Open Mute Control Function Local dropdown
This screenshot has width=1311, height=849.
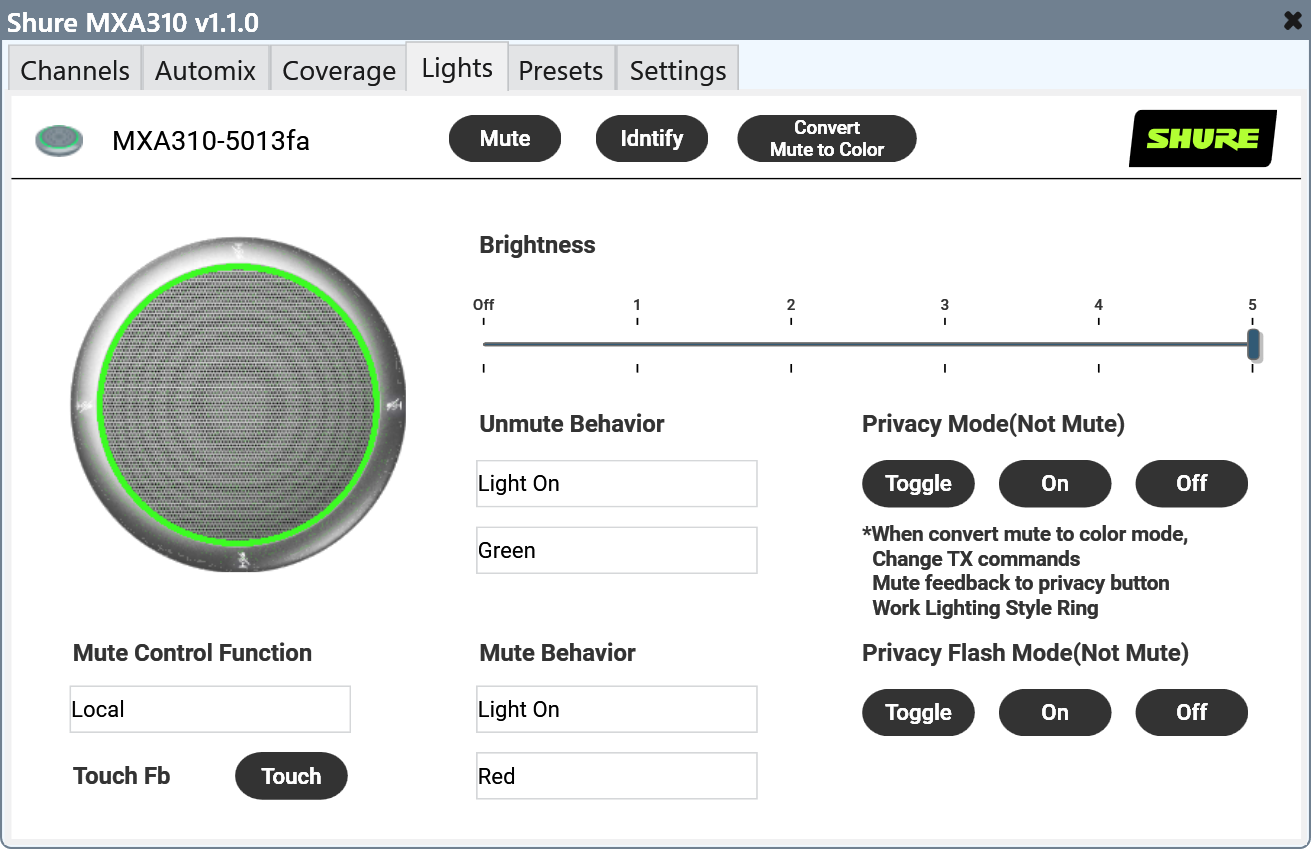210,710
